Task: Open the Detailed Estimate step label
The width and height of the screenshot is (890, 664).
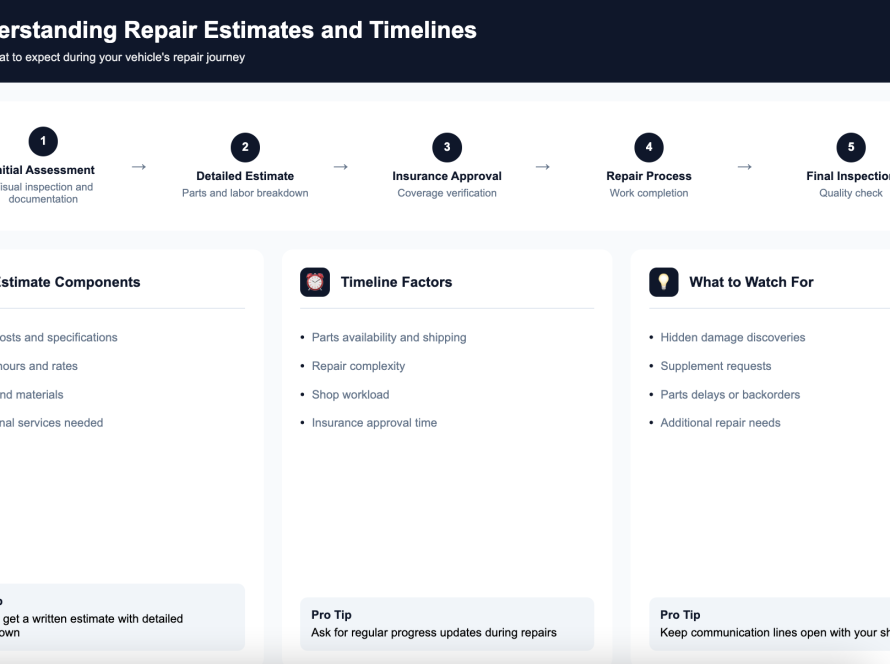Action: [x=245, y=175]
